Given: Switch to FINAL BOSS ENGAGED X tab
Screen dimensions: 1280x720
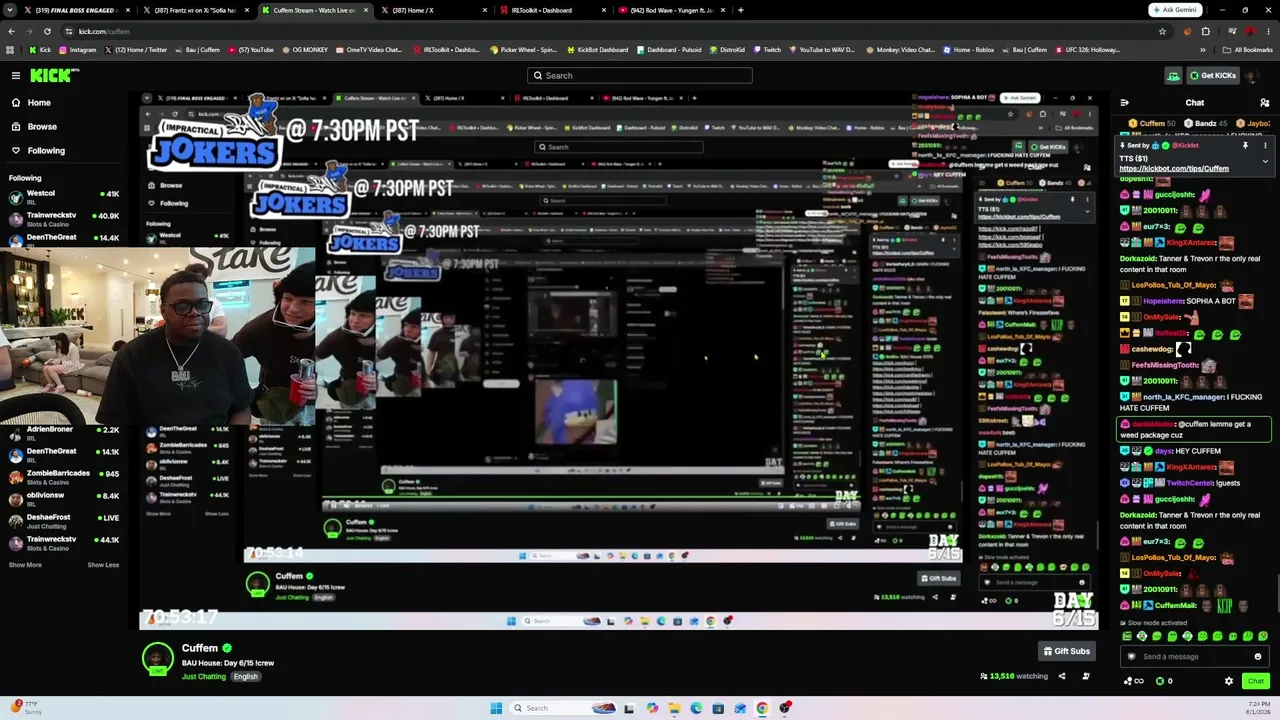Looking at the screenshot, I should [x=75, y=10].
